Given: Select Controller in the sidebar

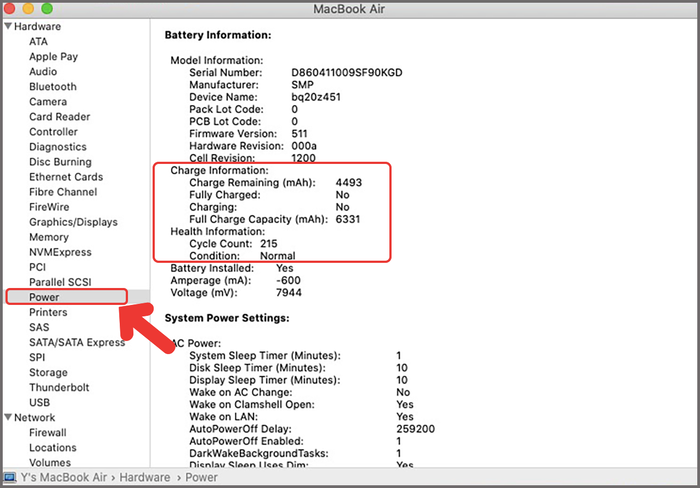Looking at the screenshot, I should click(x=53, y=132).
